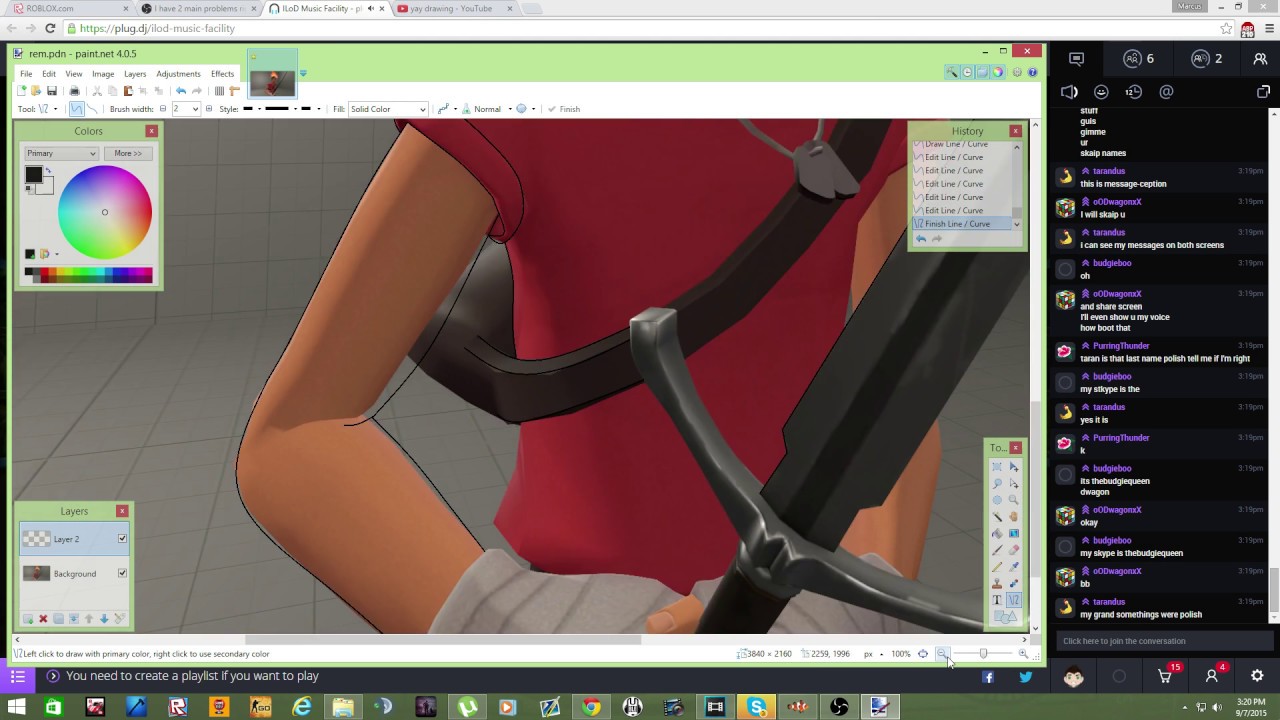Open the Image menu
The width and height of the screenshot is (1280, 720).
(x=103, y=74)
